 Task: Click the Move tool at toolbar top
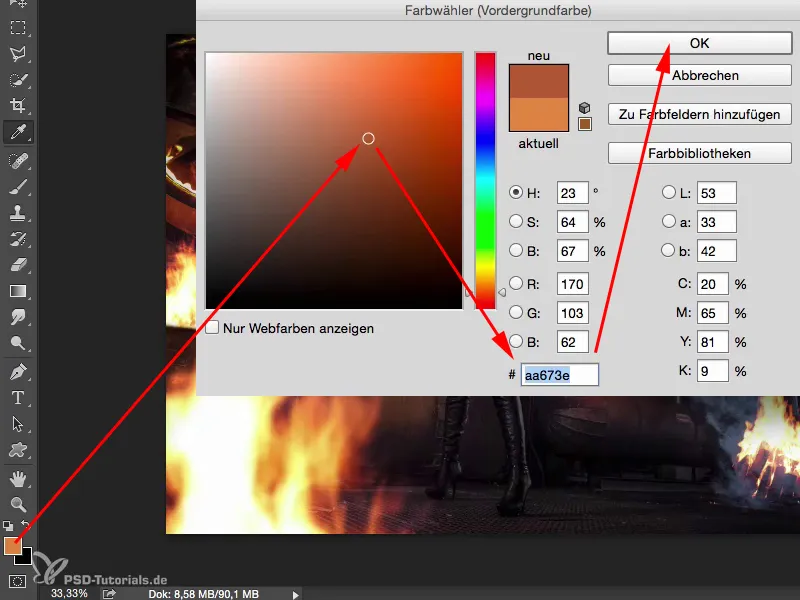[18, 3]
